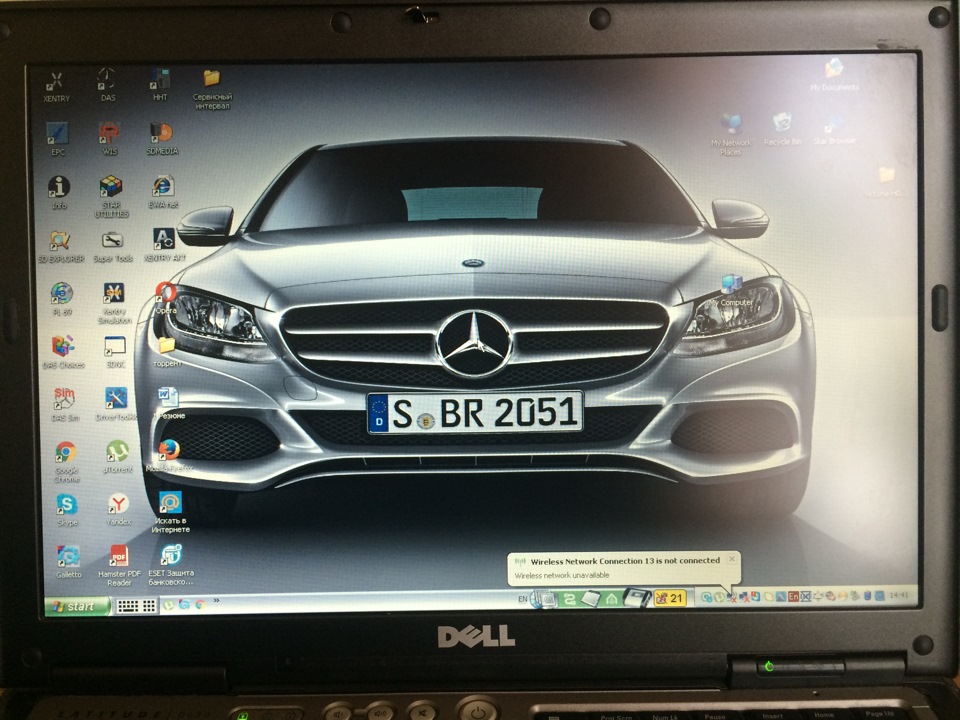The height and width of the screenshot is (720, 960).
Task: Open the Резюме Word document
Action: (169, 403)
